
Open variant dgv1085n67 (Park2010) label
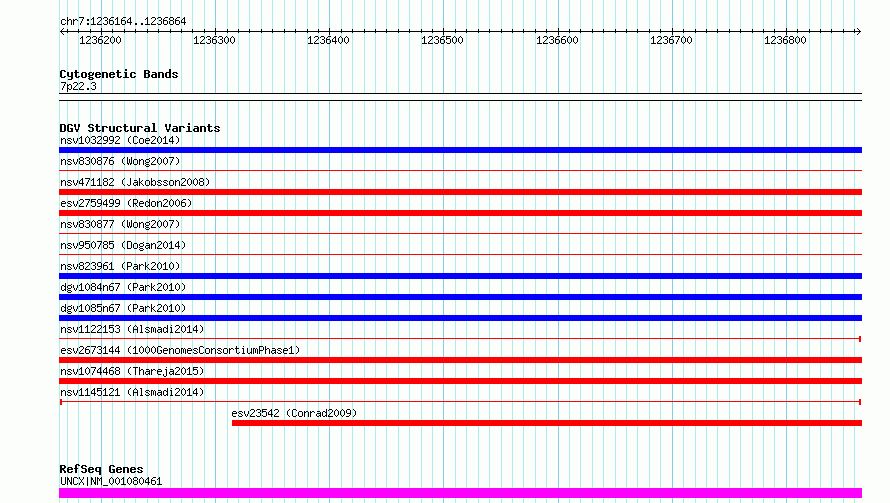(x=123, y=308)
